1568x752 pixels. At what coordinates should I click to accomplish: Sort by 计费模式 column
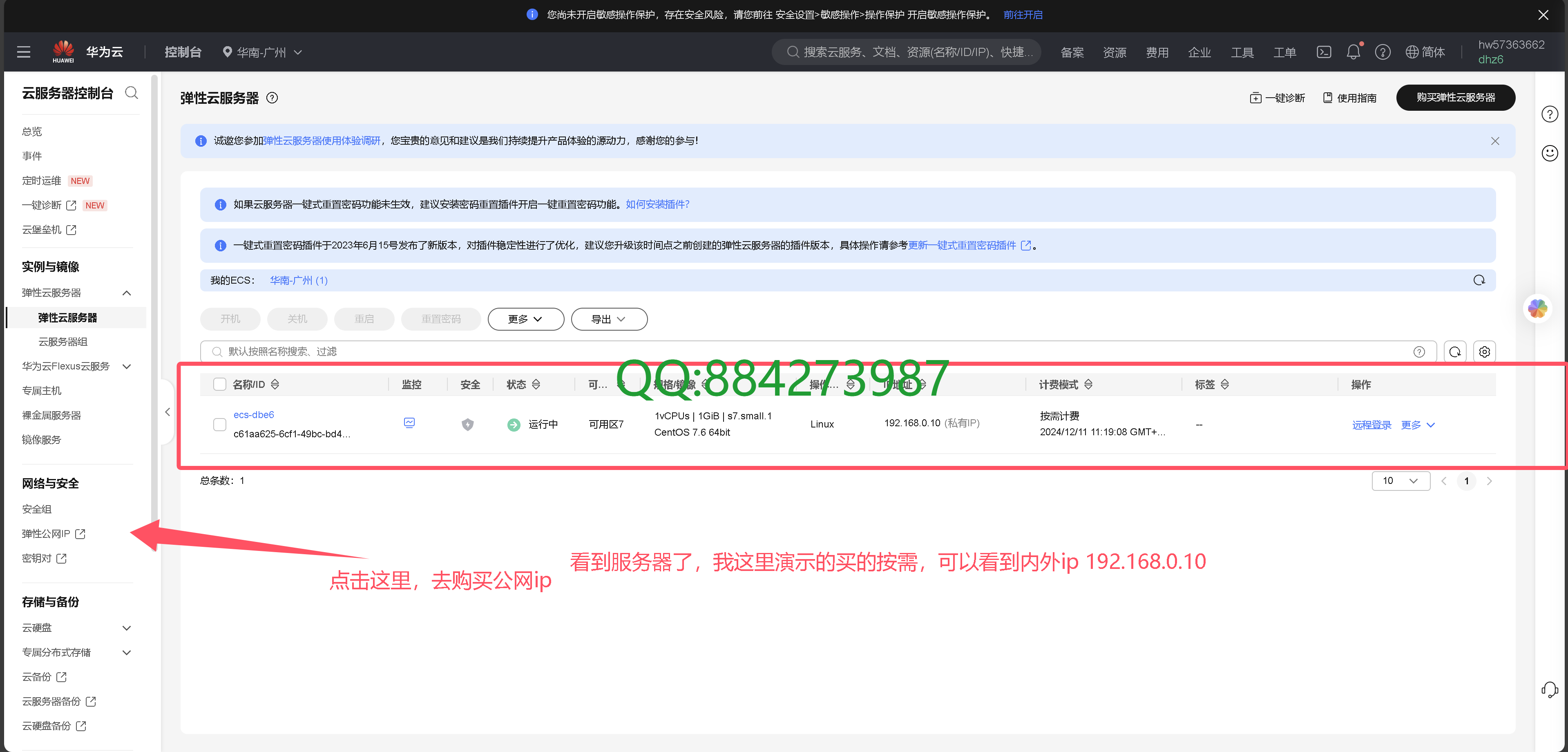point(1088,384)
